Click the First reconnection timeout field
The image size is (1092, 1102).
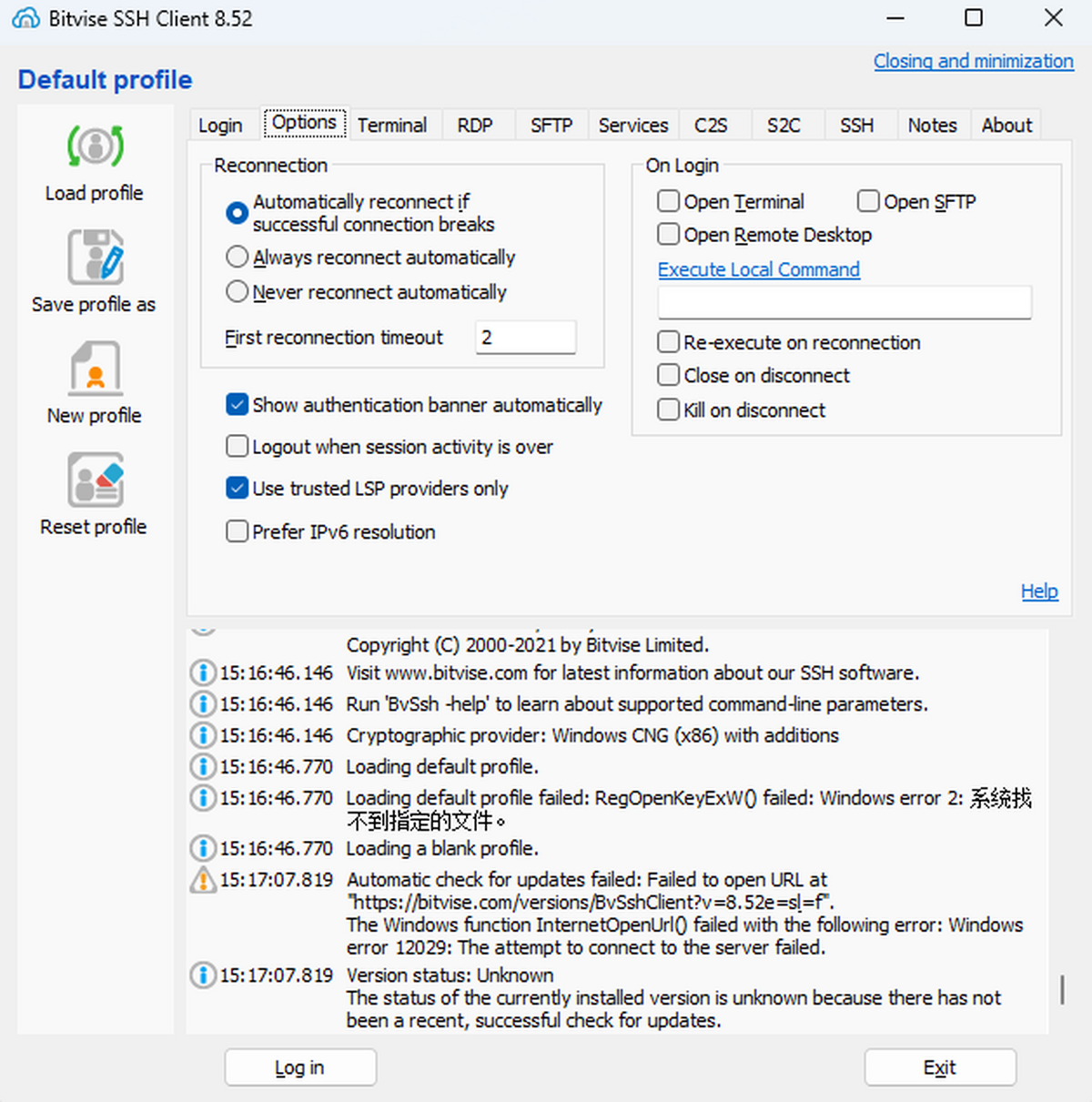point(525,338)
